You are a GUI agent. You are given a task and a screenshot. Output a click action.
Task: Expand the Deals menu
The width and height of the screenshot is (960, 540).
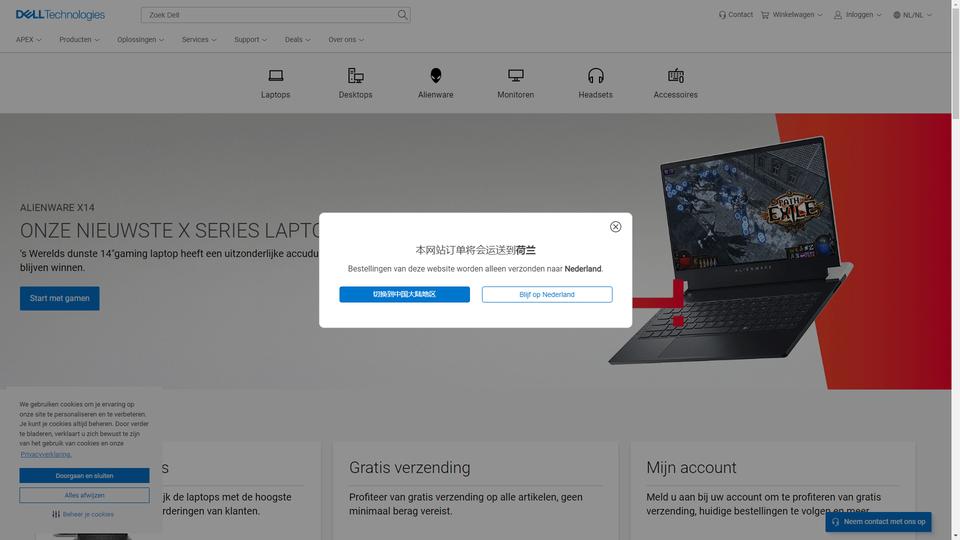pyautogui.click(x=298, y=40)
